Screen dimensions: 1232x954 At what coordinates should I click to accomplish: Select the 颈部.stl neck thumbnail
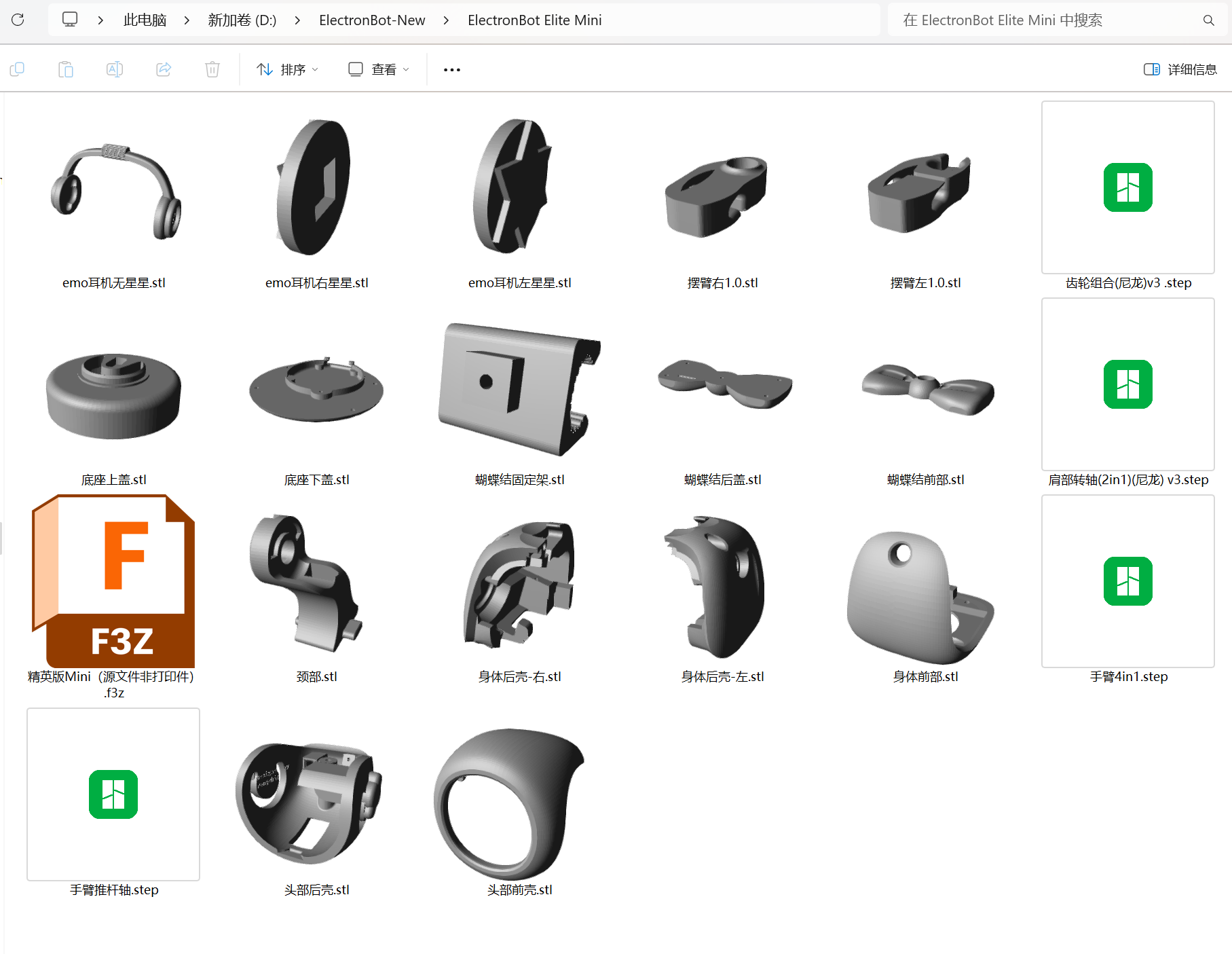click(305, 583)
